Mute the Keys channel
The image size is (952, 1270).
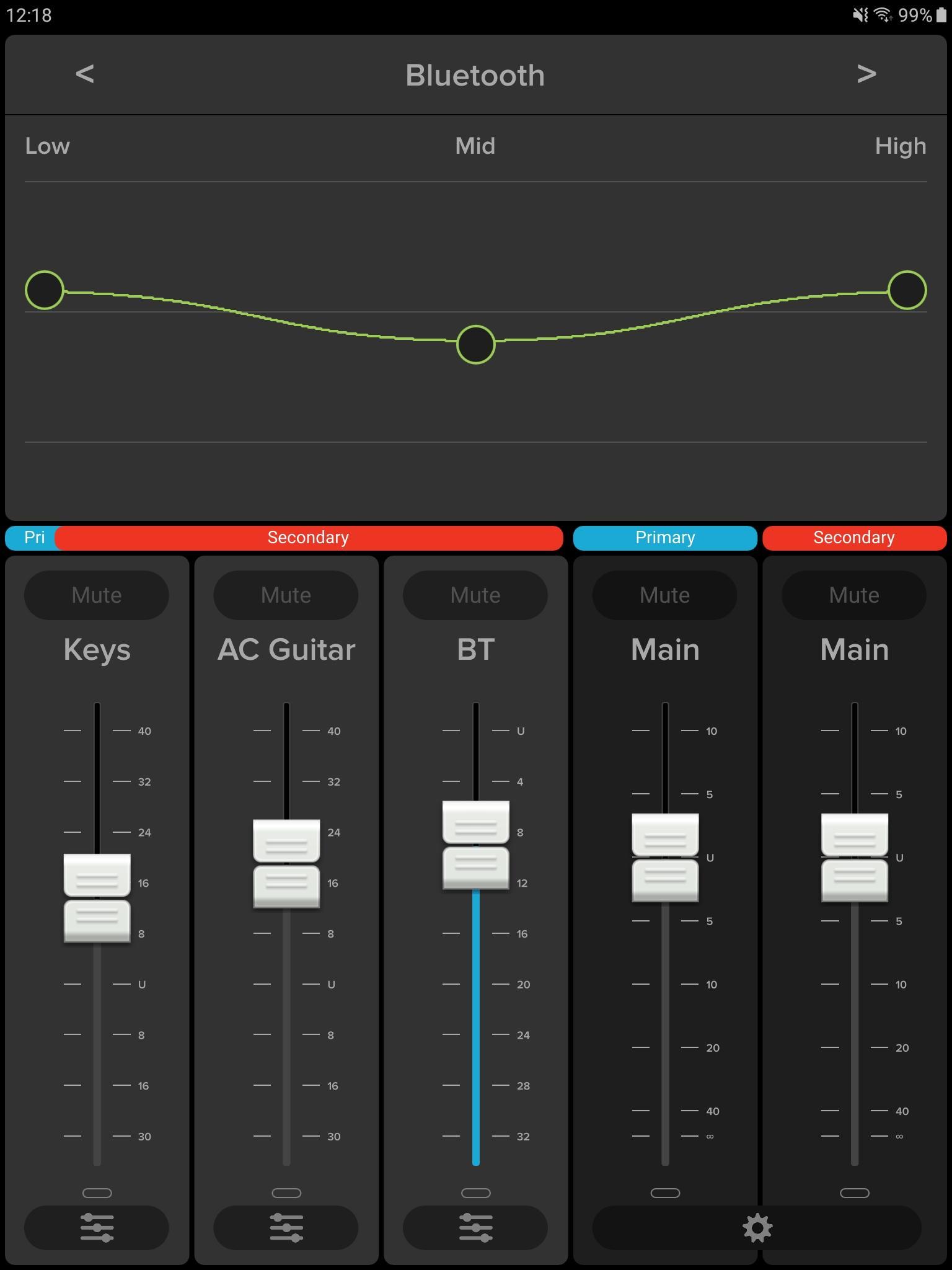tap(97, 595)
